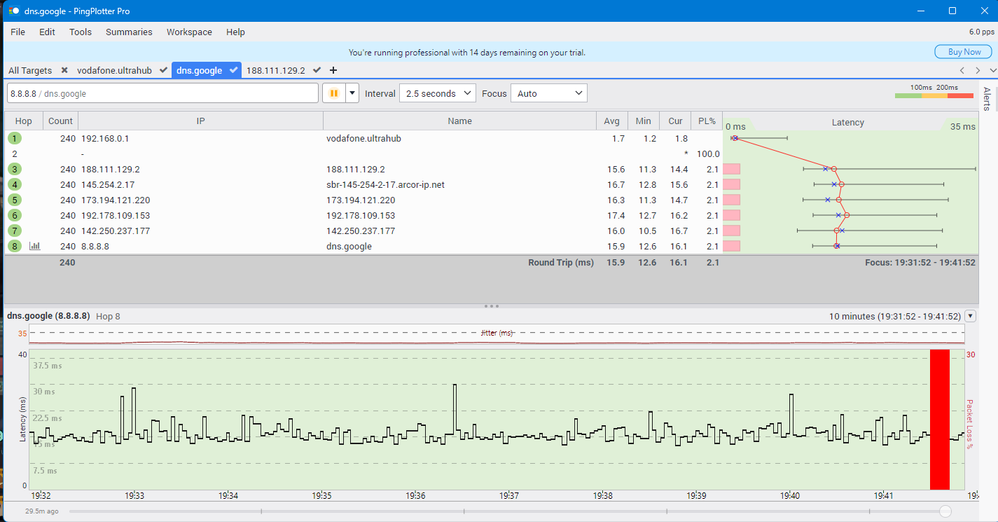
Task: Open the Summaries menu
Action: 129,32
